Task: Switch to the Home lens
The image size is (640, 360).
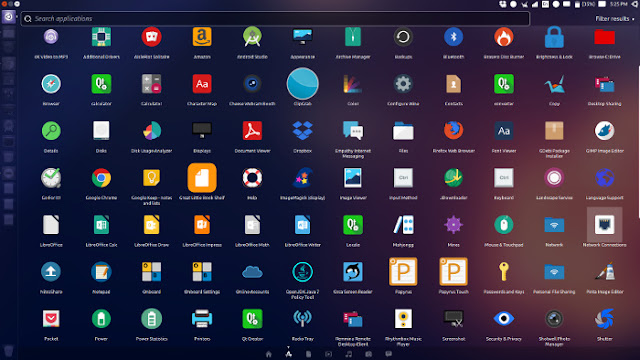Action: [269, 354]
